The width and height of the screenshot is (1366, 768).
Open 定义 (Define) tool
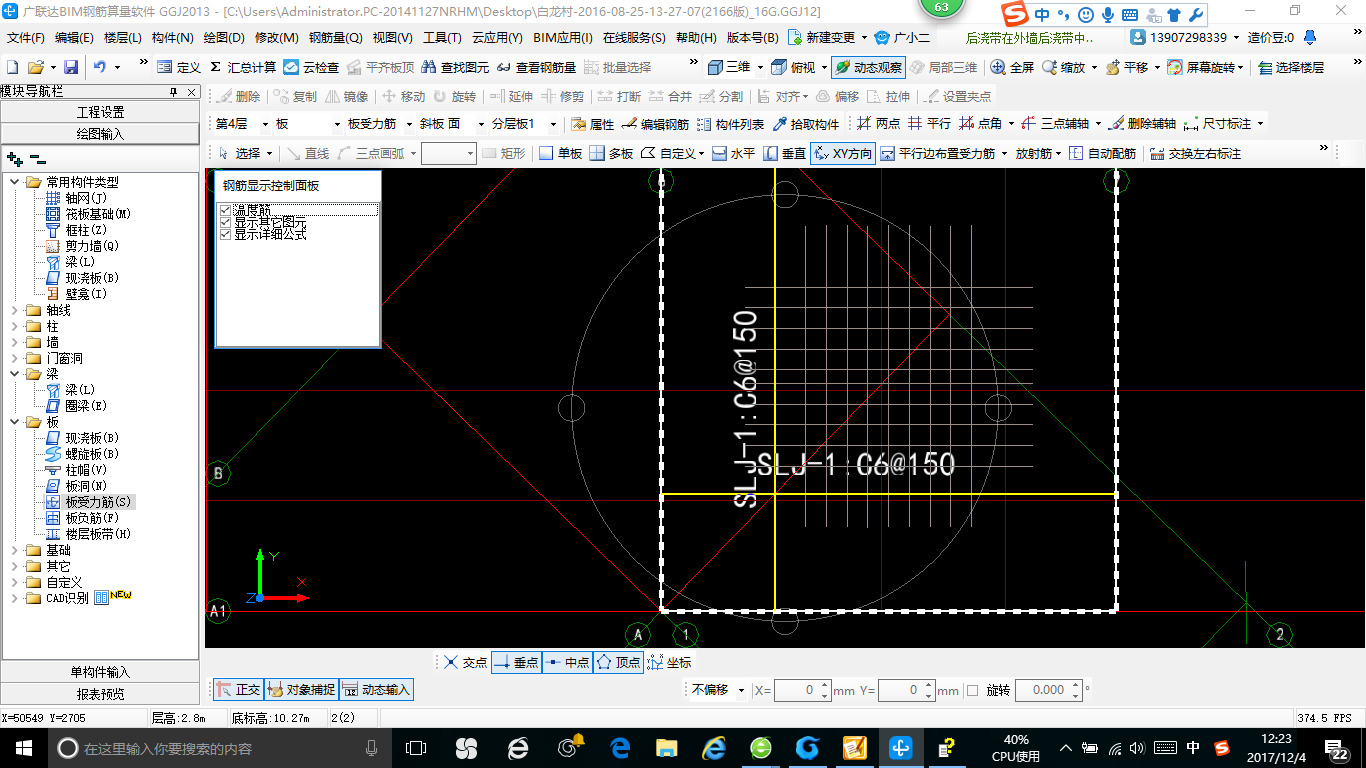[179, 67]
